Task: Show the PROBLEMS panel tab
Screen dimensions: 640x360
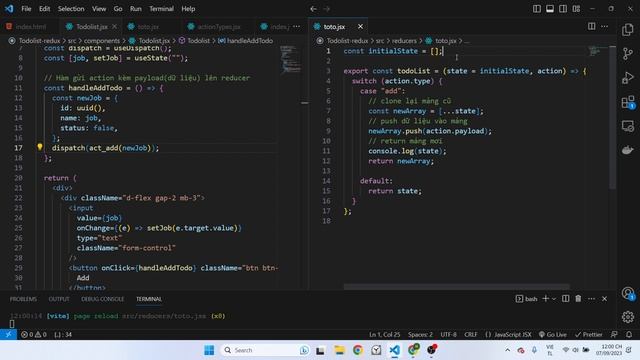Action: 23,299
